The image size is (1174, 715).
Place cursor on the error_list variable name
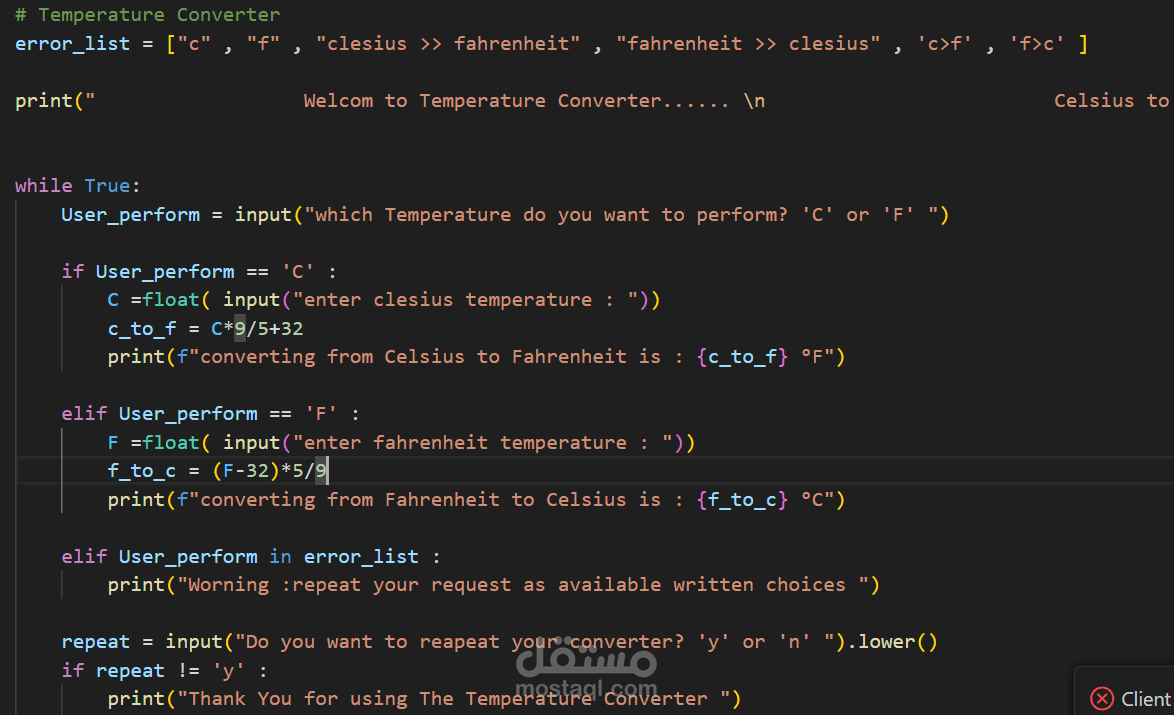(x=71, y=43)
